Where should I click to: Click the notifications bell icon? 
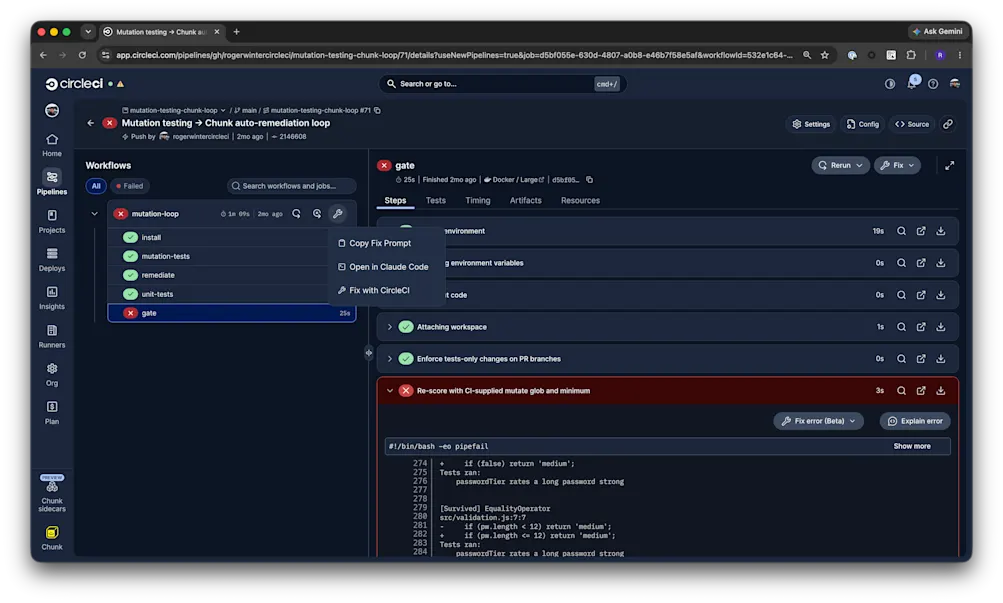912,83
